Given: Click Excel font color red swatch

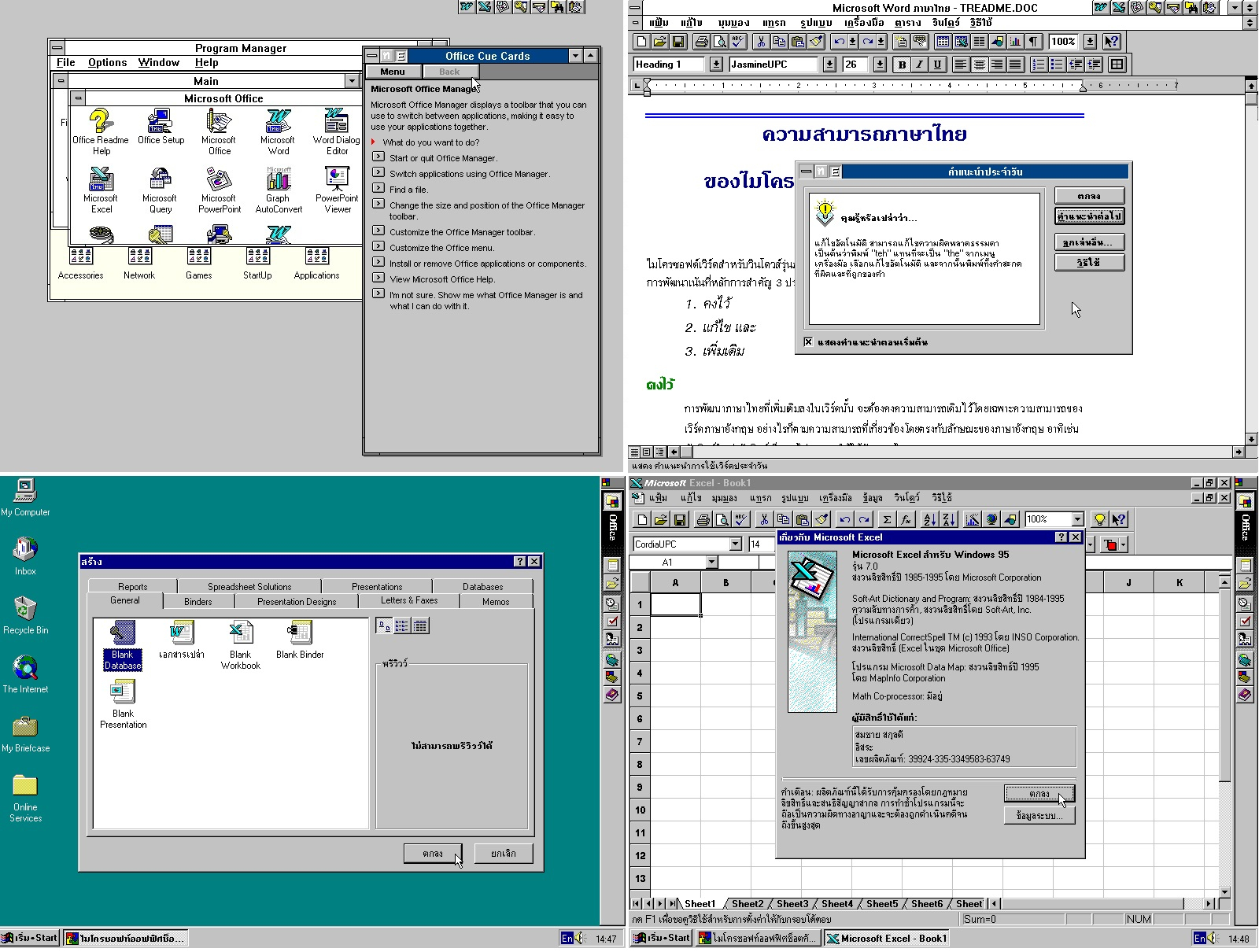Looking at the screenshot, I should tap(1109, 544).
